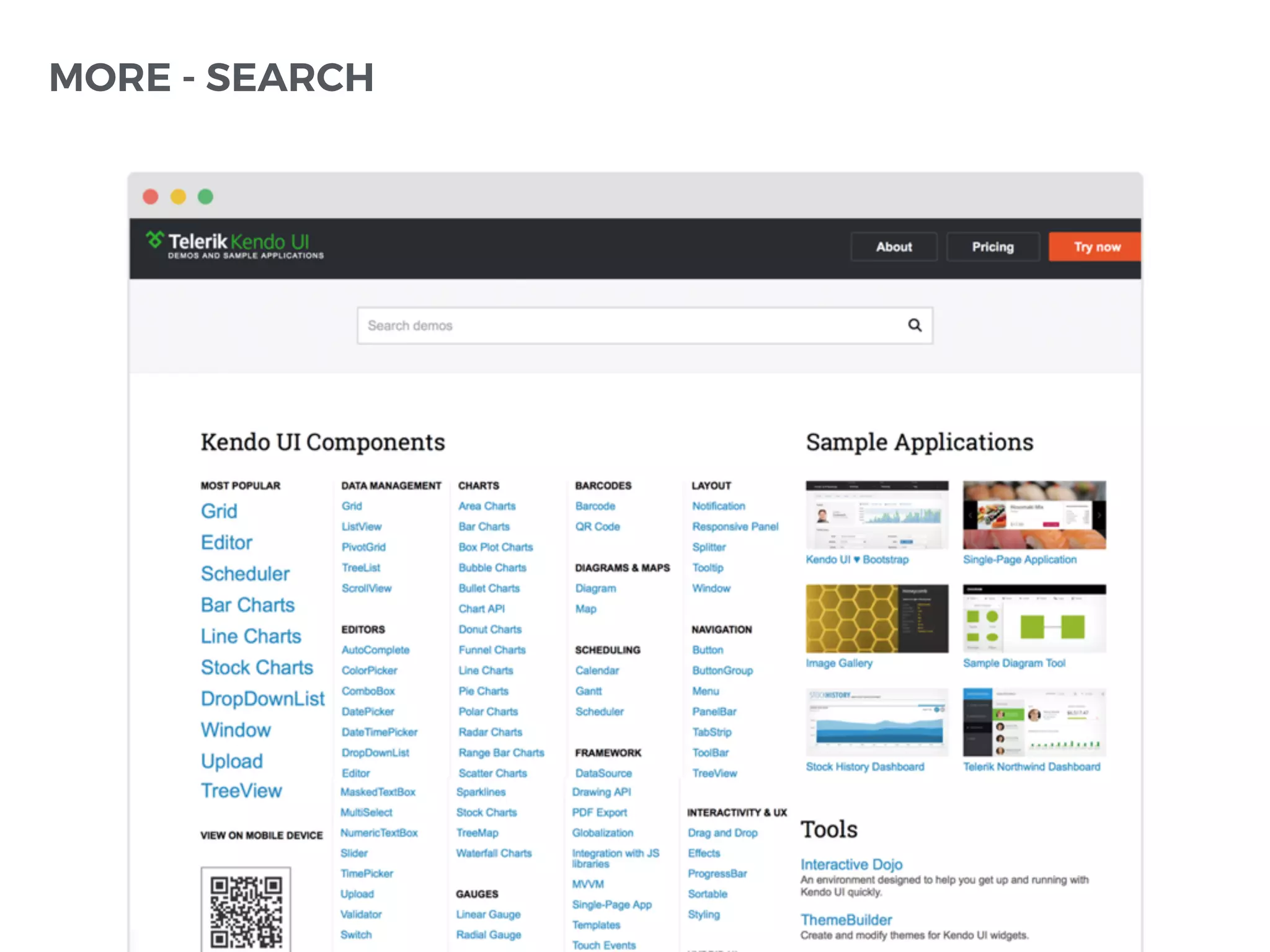
Task: Open the TabStrip link
Action: [x=712, y=732]
